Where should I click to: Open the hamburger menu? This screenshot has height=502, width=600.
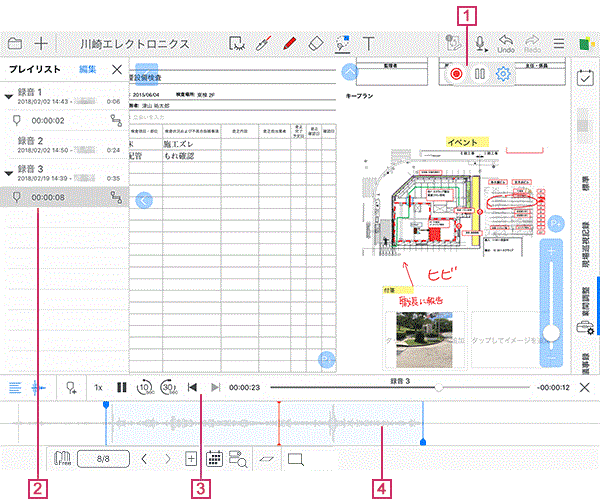(x=559, y=43)
